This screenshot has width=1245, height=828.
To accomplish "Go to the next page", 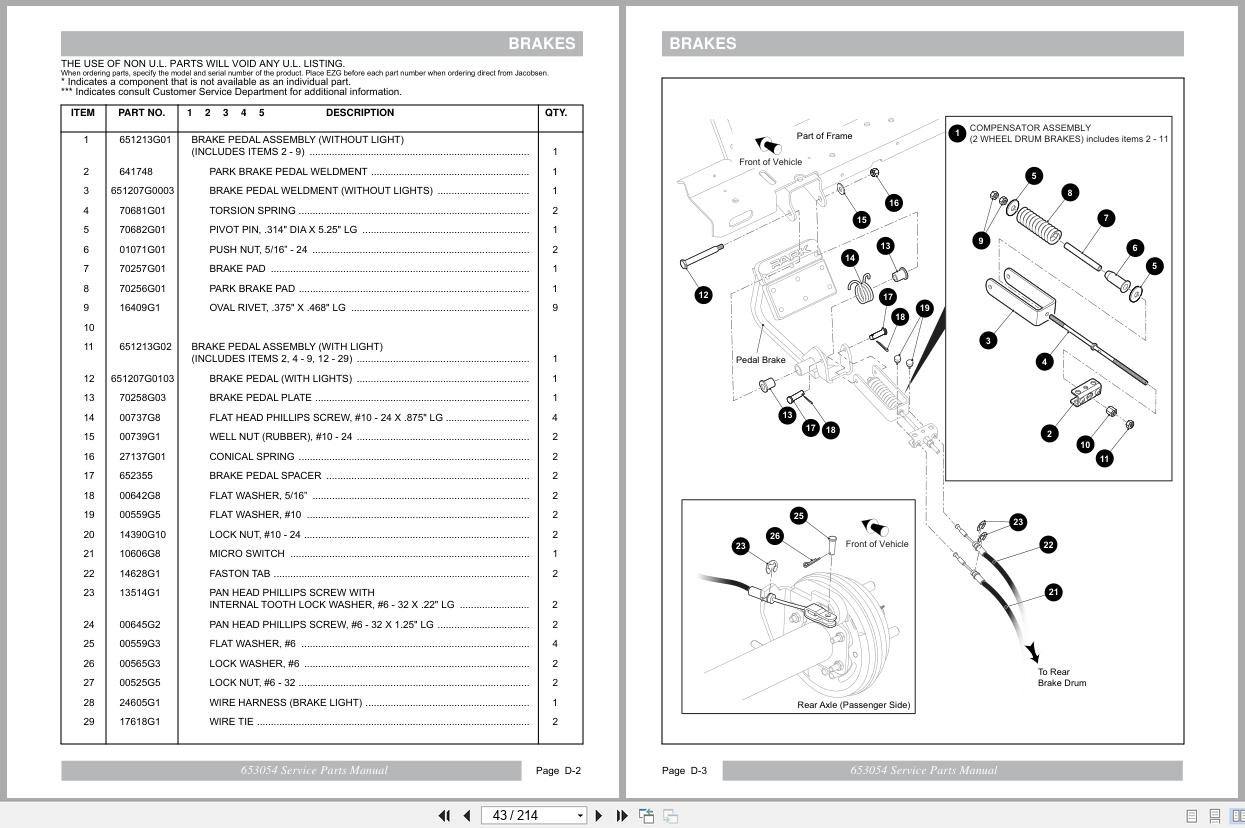I will pyautogui.click(x=599, y=816).
